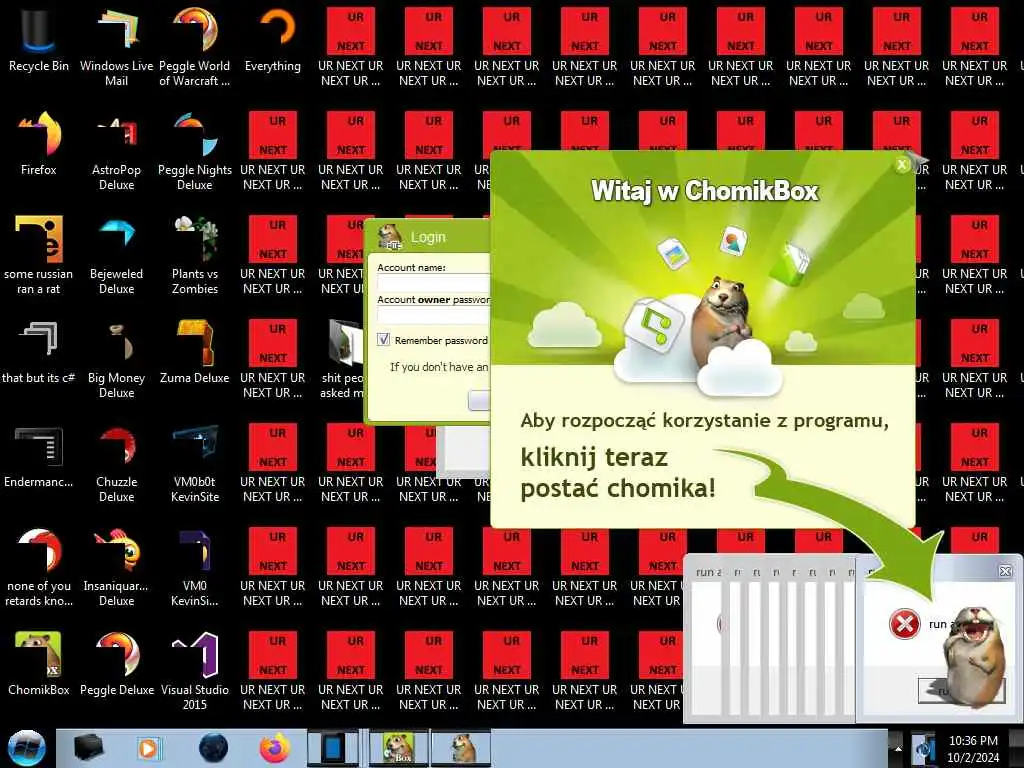Screen dimensions: 1024x768
Task: Click the Account owner password field
Action: pyautogui.click(x=434, y=315)
